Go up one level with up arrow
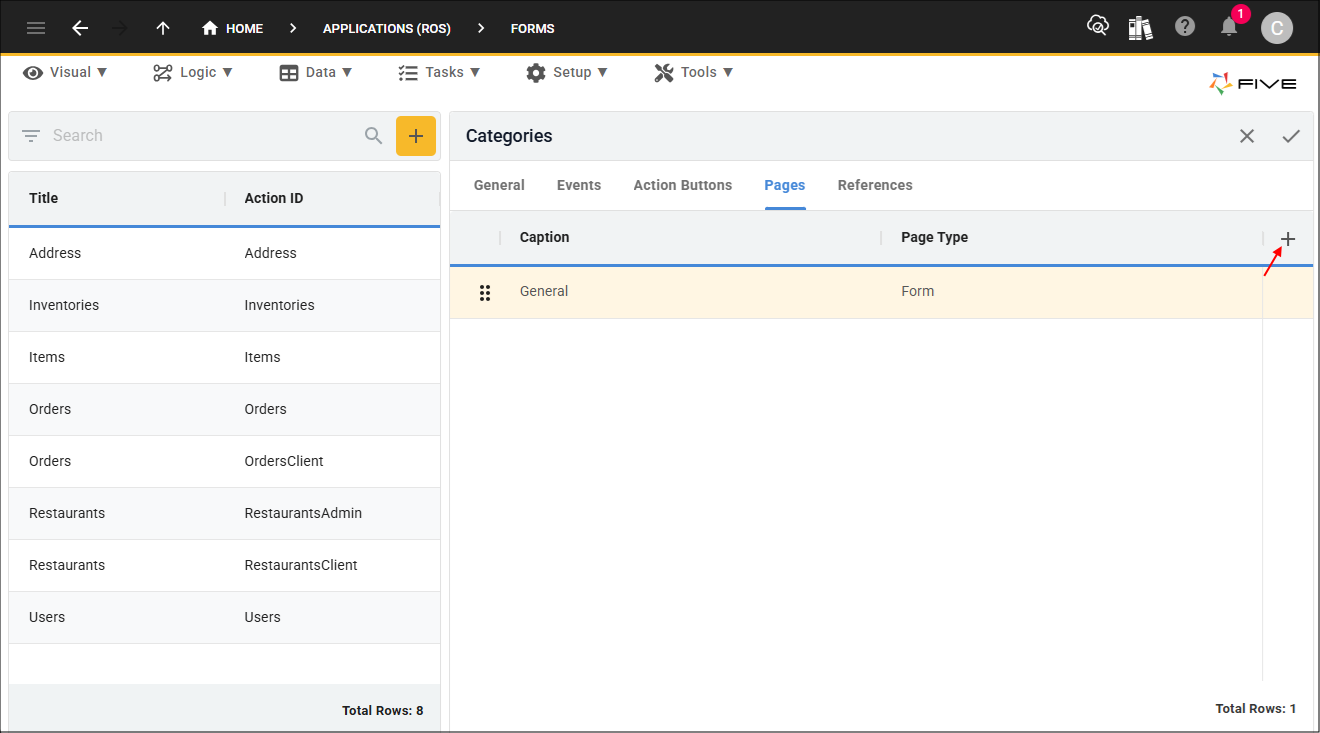1320x733 pixels. tap(163, 28)
